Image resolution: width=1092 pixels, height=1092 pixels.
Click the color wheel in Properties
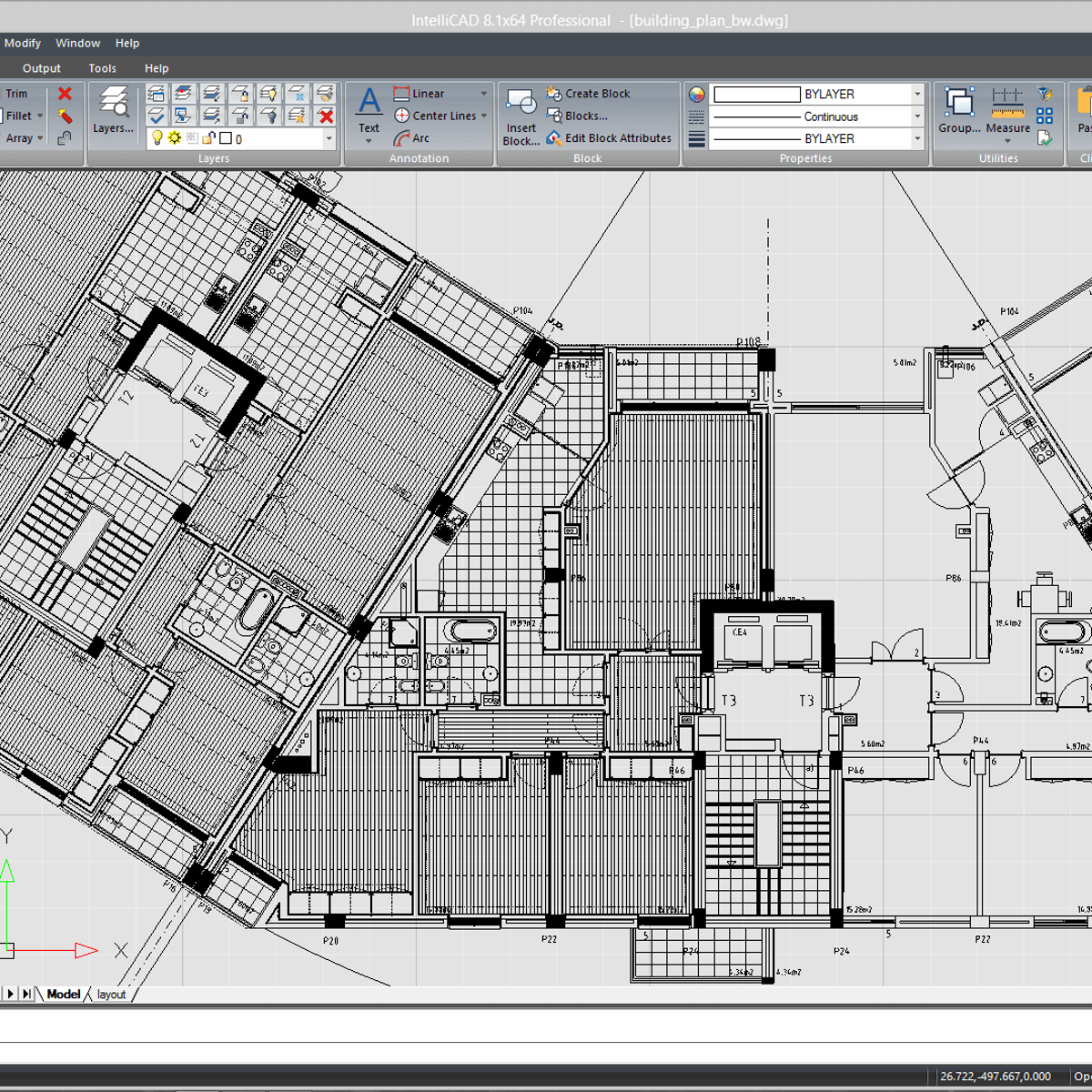(696, 95)
